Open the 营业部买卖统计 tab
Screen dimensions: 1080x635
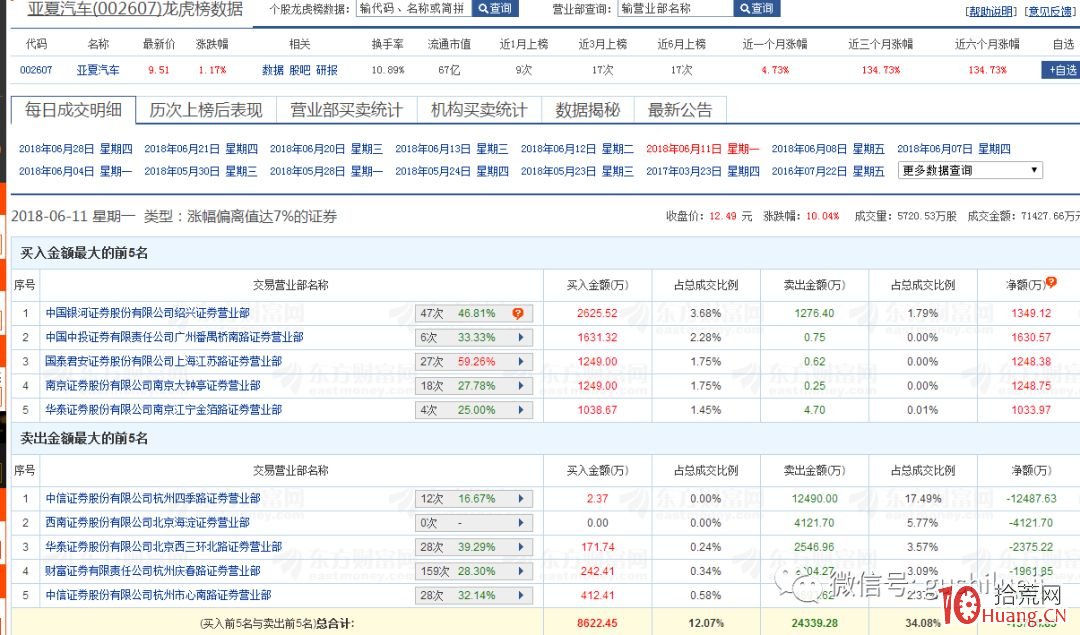[346, 110]
